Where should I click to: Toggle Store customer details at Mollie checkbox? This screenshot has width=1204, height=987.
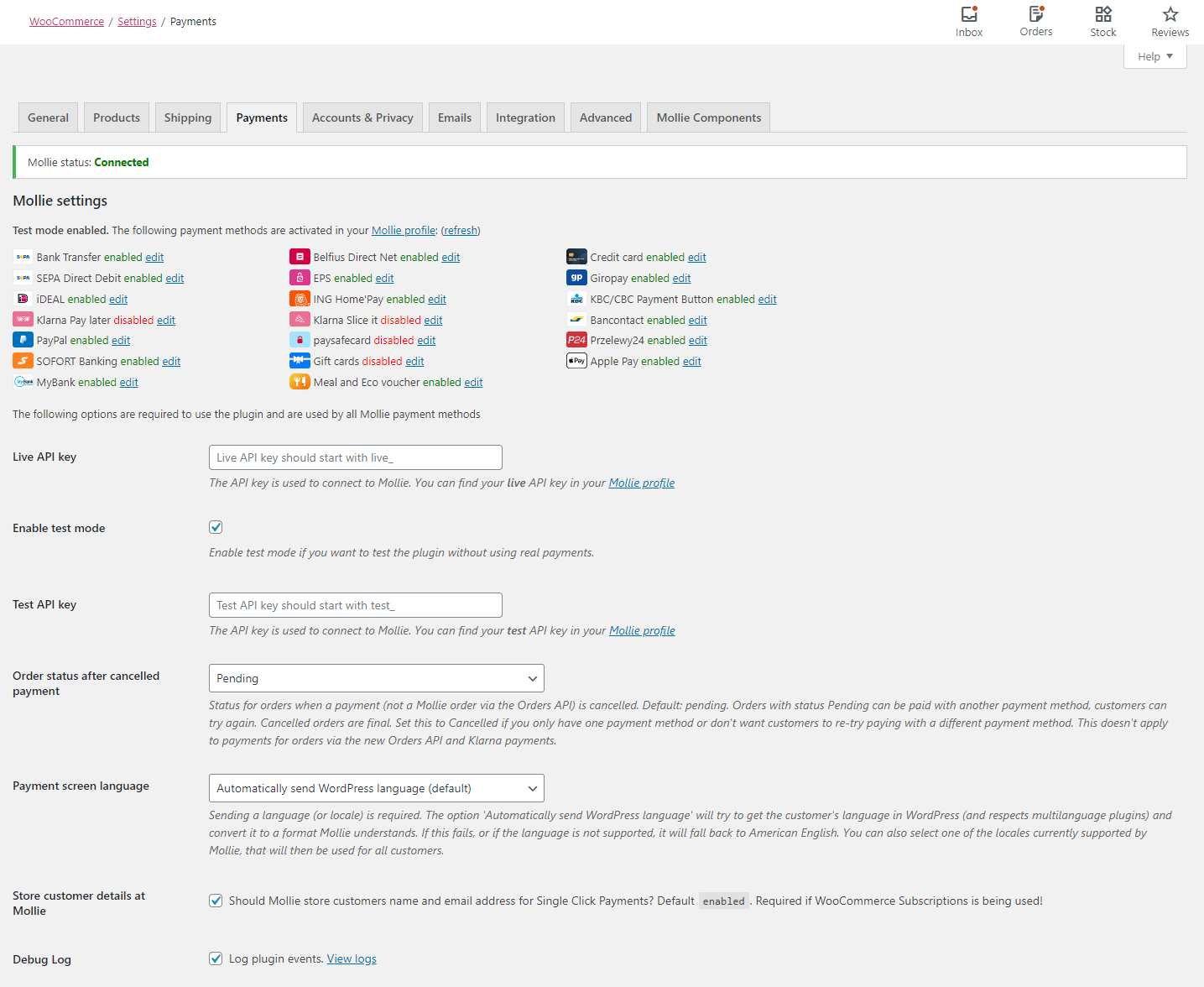tap(216, 901)
